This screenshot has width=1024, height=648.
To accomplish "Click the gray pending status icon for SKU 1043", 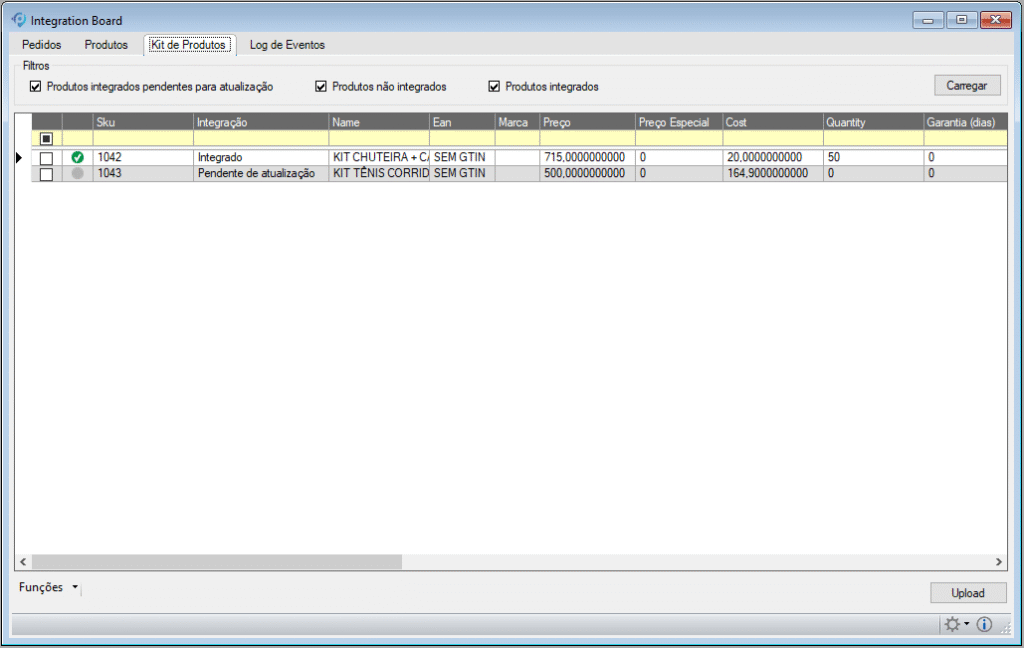I will tap(78, 173).
